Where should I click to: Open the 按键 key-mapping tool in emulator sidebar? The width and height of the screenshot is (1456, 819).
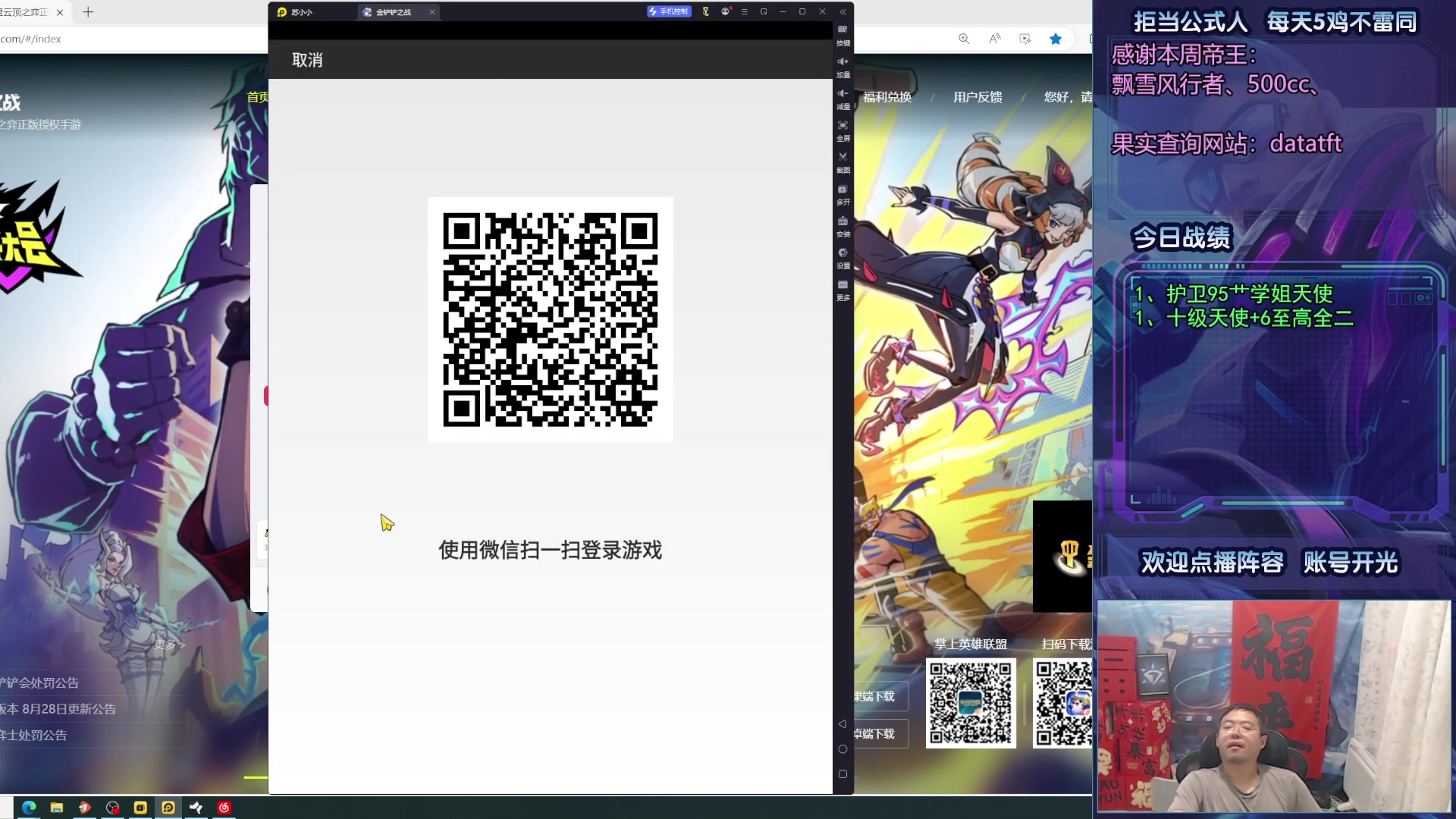843,35
